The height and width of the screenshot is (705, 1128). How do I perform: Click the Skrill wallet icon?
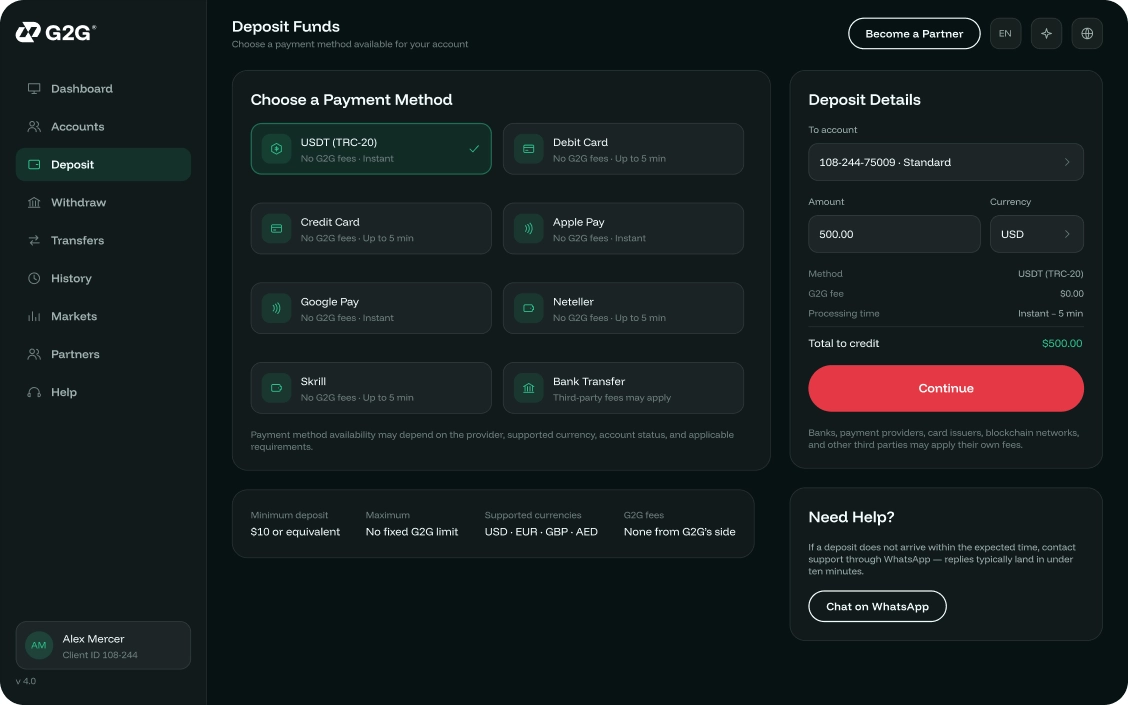[276, 388]
